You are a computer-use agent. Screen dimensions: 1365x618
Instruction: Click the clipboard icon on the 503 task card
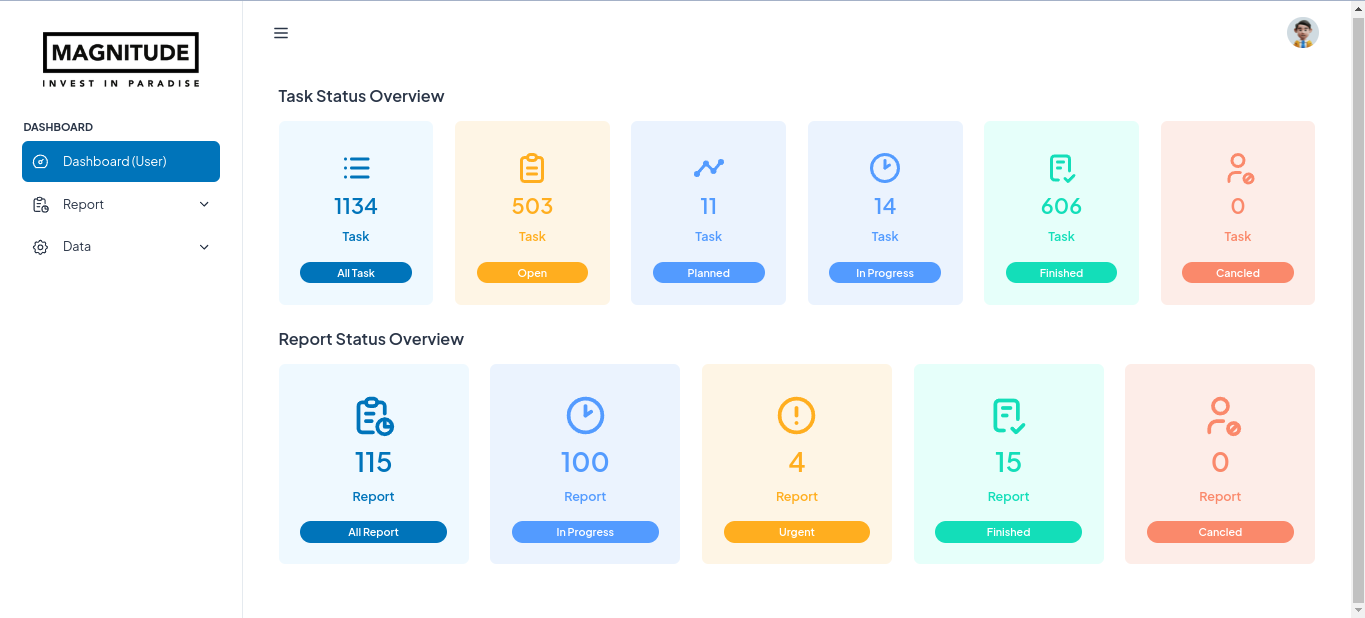pos(532,167)
